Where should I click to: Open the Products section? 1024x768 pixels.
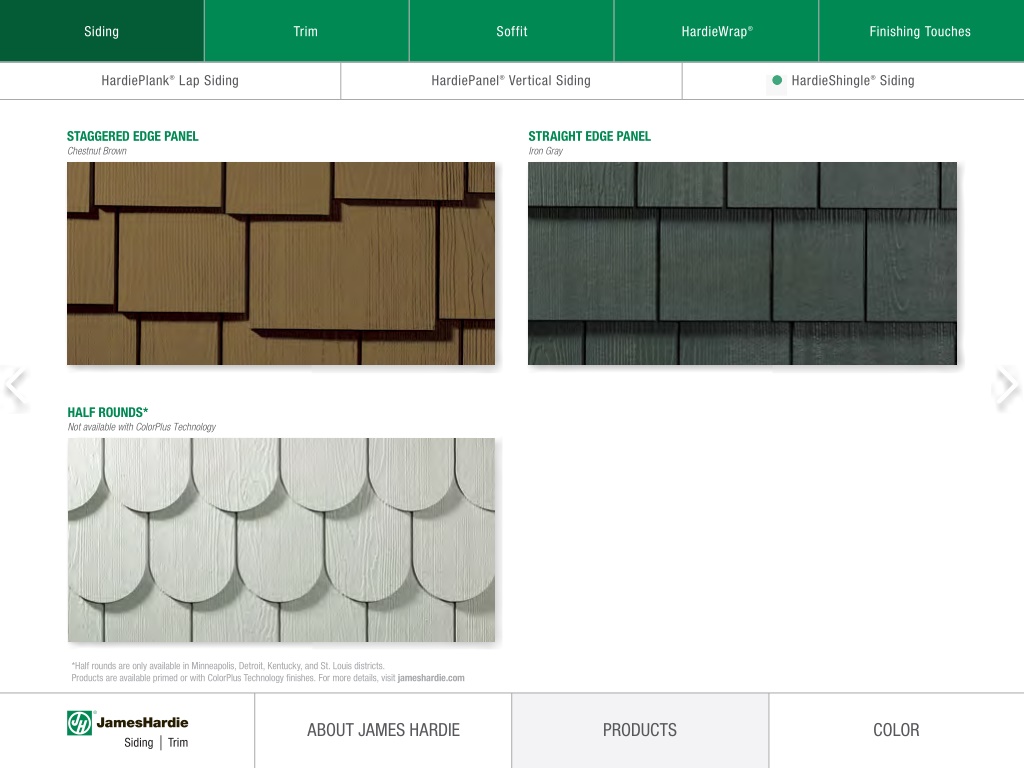click(640, 730)
